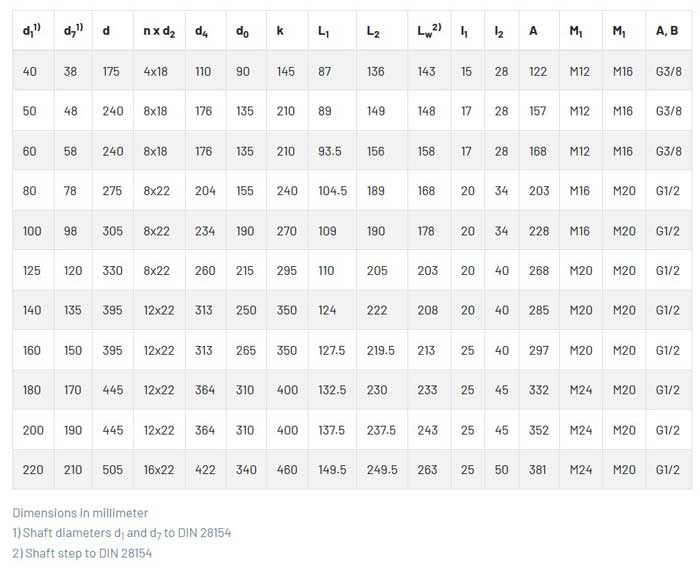
Task: Select the cell with value 460
Action: point(286,470)
